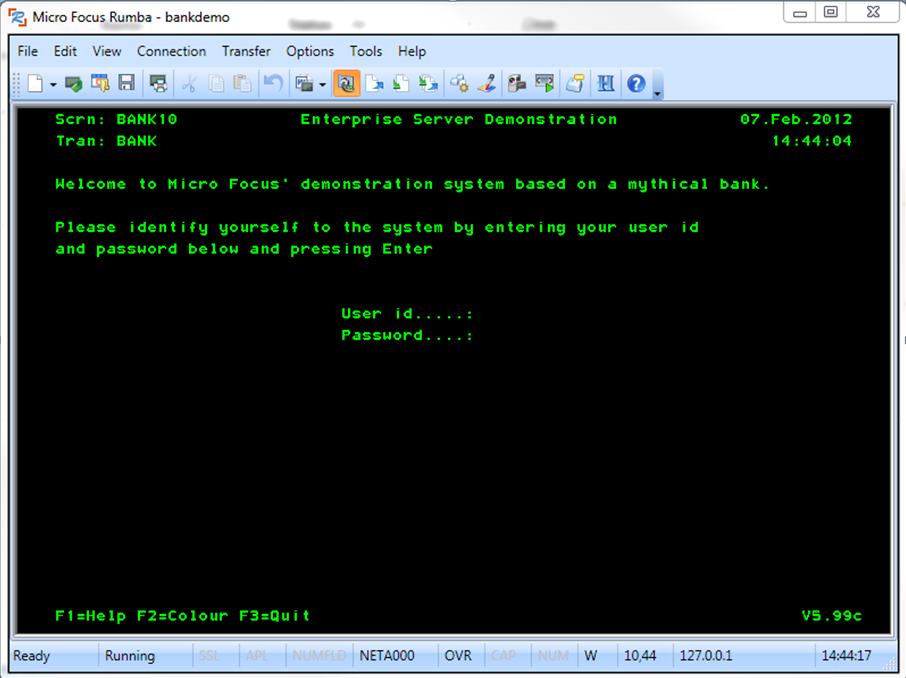Click the cursor position '10,44' in status bar
Viewport: 906px width, 678px height.
click(640, 656)
